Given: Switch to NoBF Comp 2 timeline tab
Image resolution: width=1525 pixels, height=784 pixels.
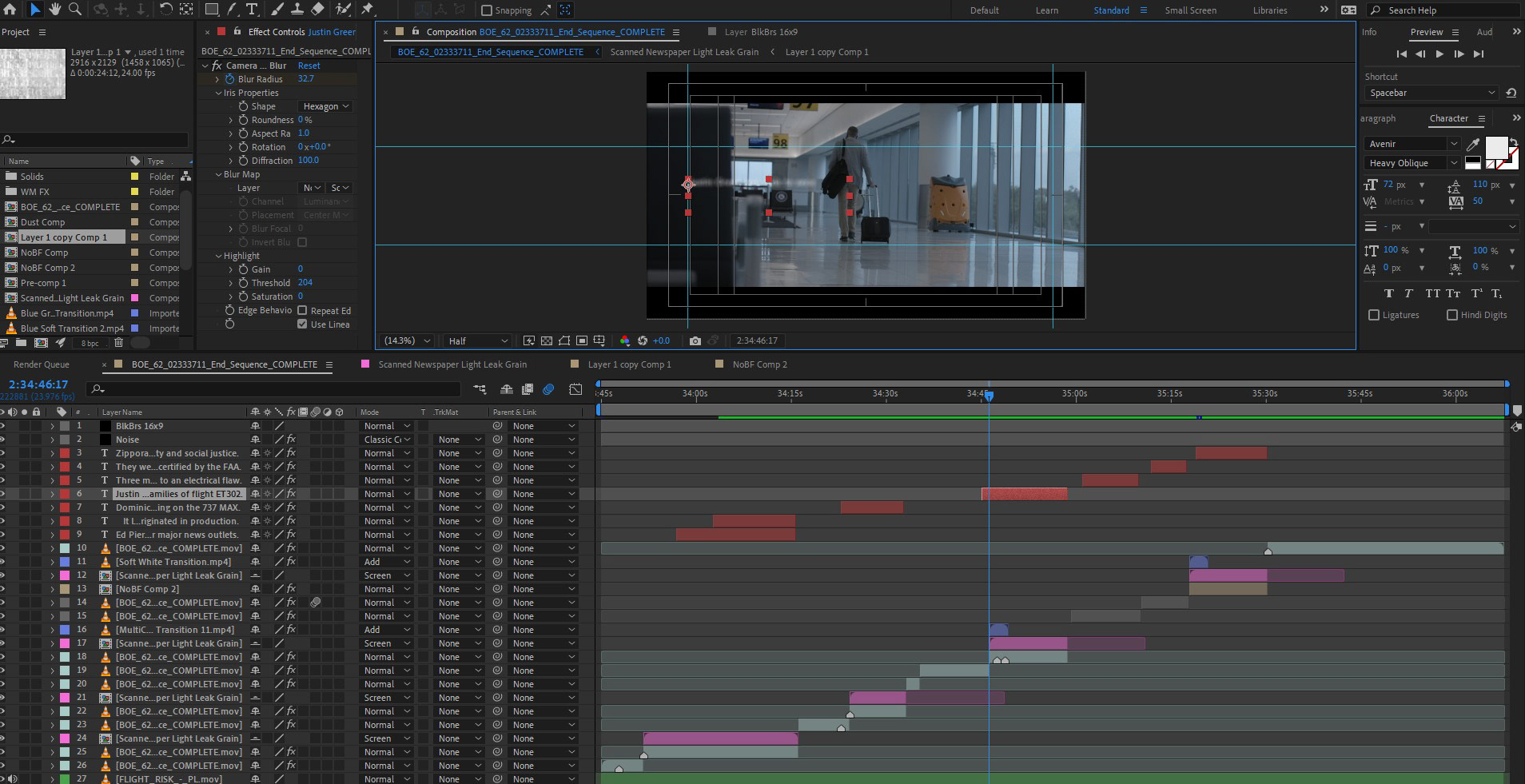Looking at the screenshot, I should click(759, 364).
